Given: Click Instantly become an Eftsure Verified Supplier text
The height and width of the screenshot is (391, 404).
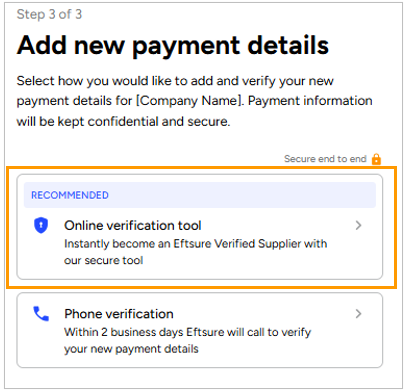Looking at the screenshot, I should pos(195,244).
